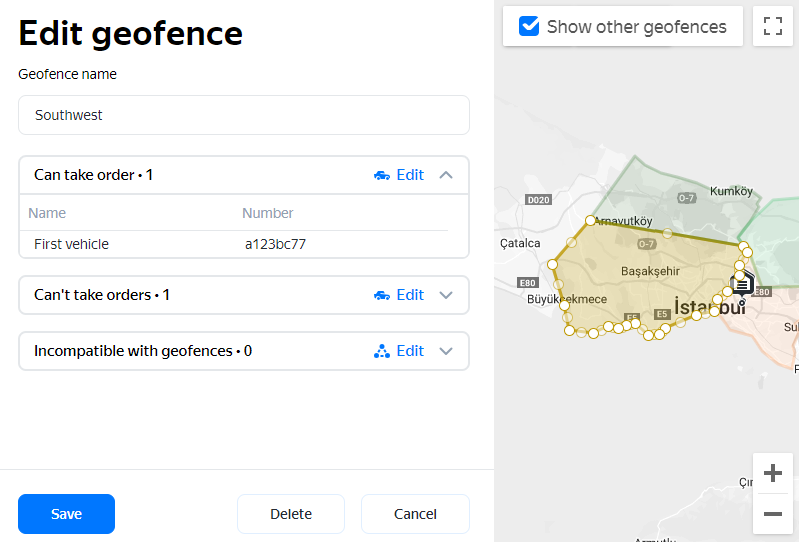Zoom in on the map
Image resolution: width=799 pixels, height=542 pixels.
pos(772,473)
